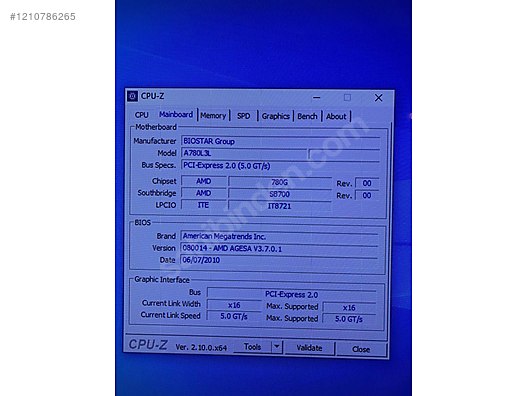
Task: Click Southbridge model value SB700
Action: [279, 194]
